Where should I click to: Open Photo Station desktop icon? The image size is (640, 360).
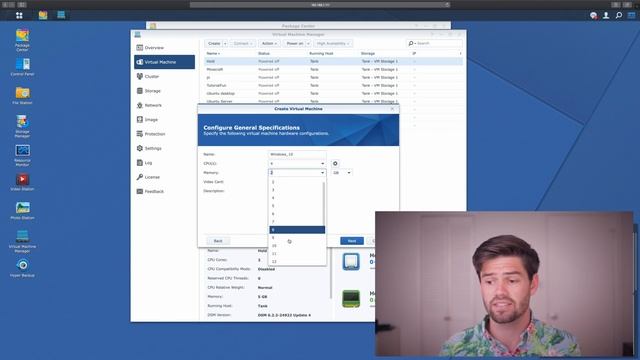[x=22, y=211]
